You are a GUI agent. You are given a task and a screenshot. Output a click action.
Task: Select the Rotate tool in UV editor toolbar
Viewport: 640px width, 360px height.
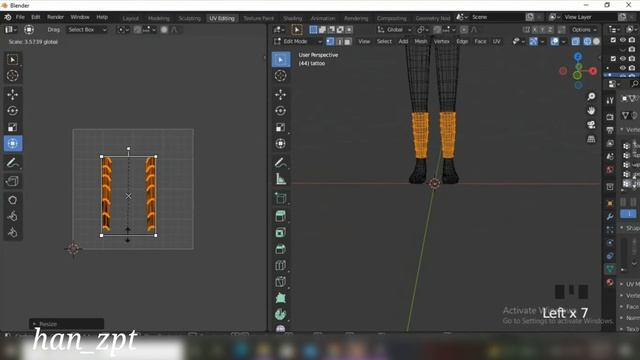(x=13, y=111)
